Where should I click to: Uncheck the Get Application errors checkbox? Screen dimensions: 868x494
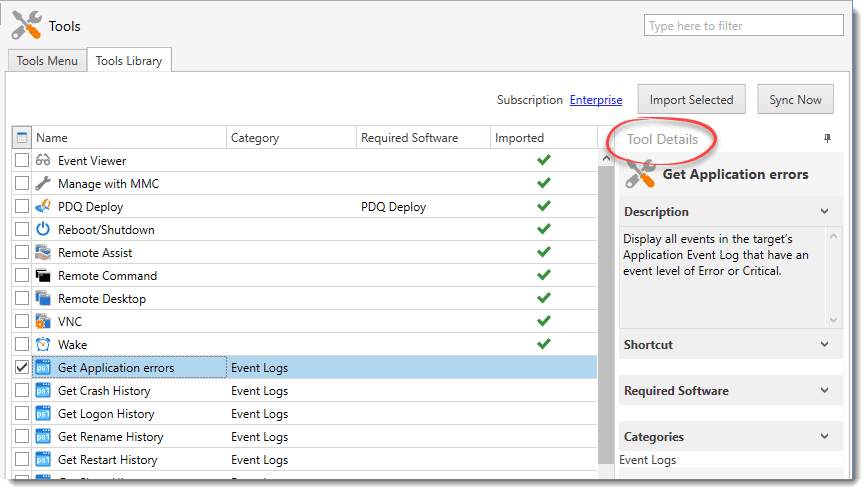pyautogui.click(x=22, y=367)
